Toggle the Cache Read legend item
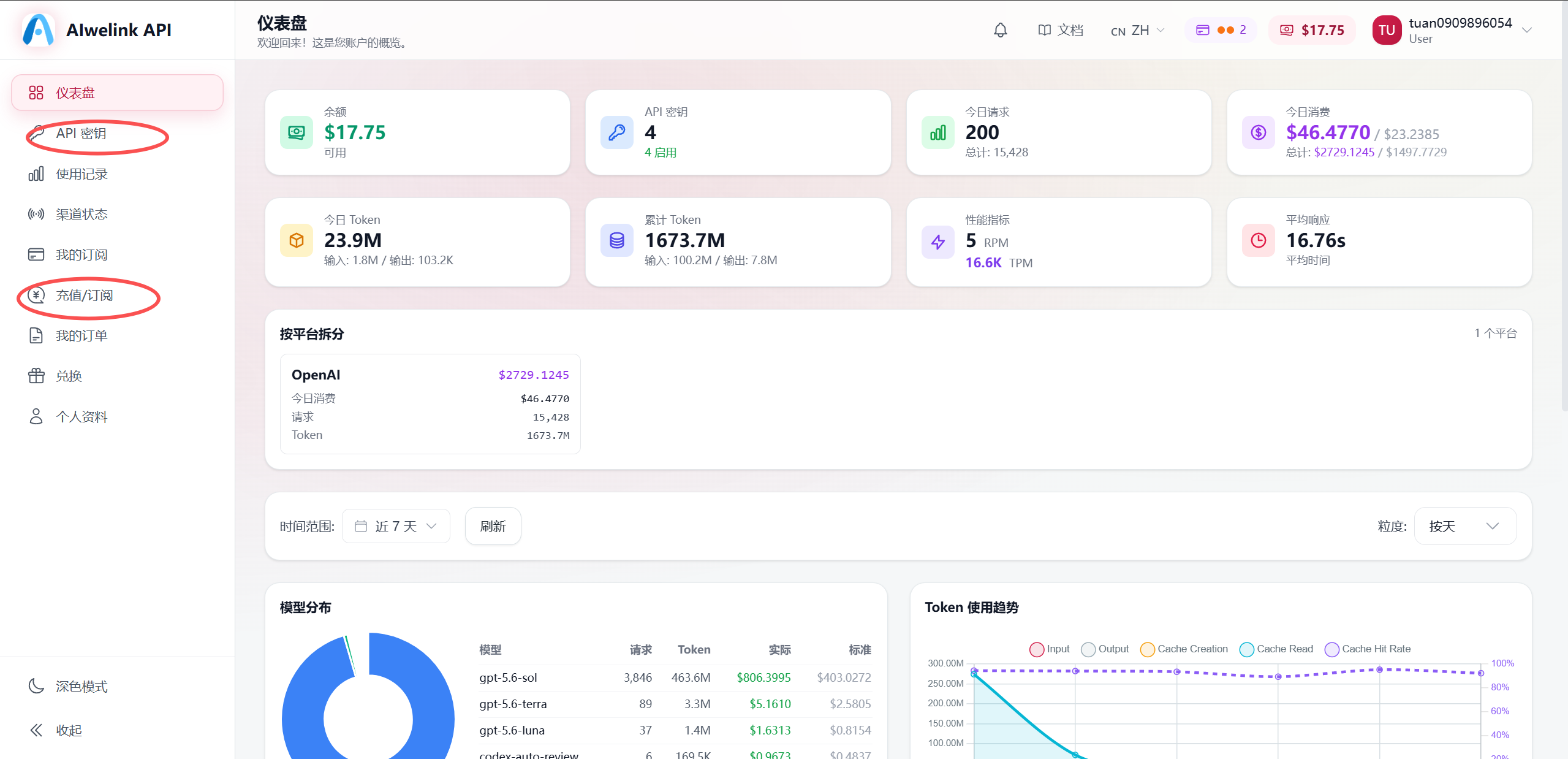 coord(1276,649)
